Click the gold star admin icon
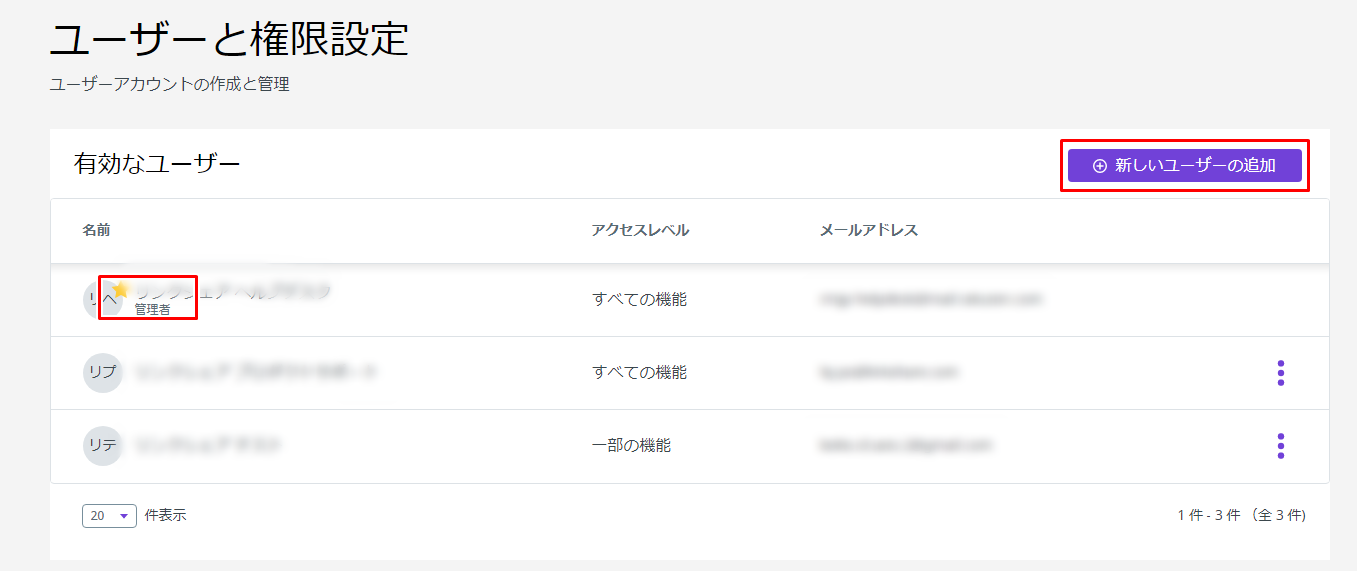Image resolution: width=1357 pixels, height=571 pixels. (x=121, y=290)
